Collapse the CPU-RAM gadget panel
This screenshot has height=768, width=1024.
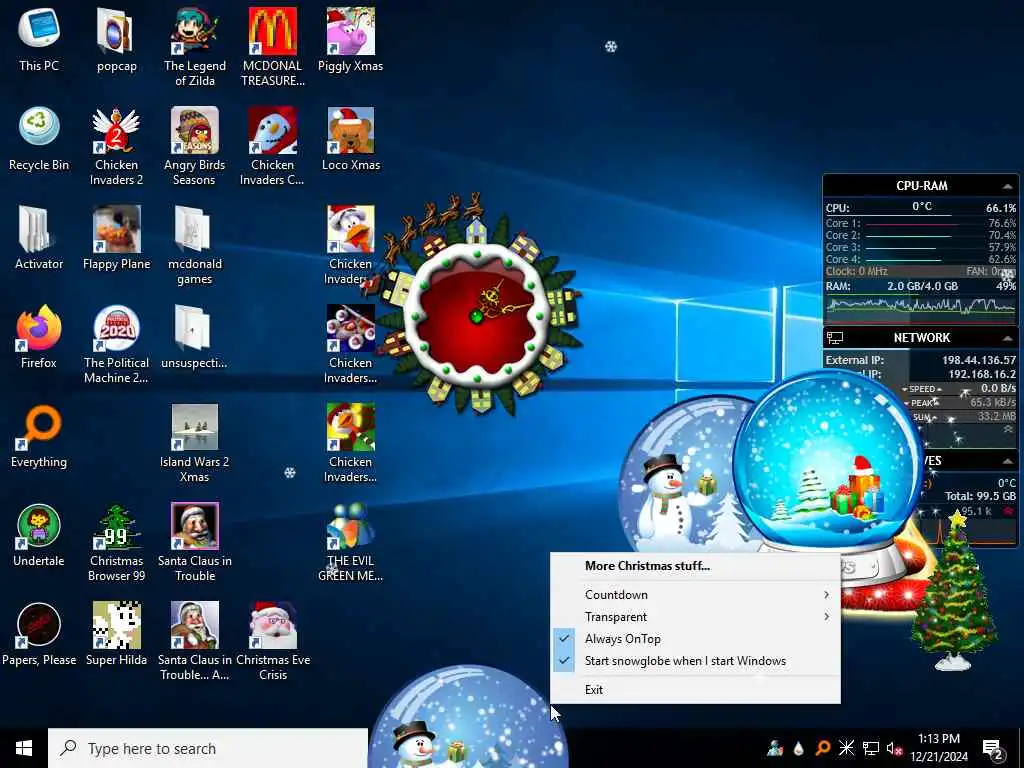(x=1007, y=187)
